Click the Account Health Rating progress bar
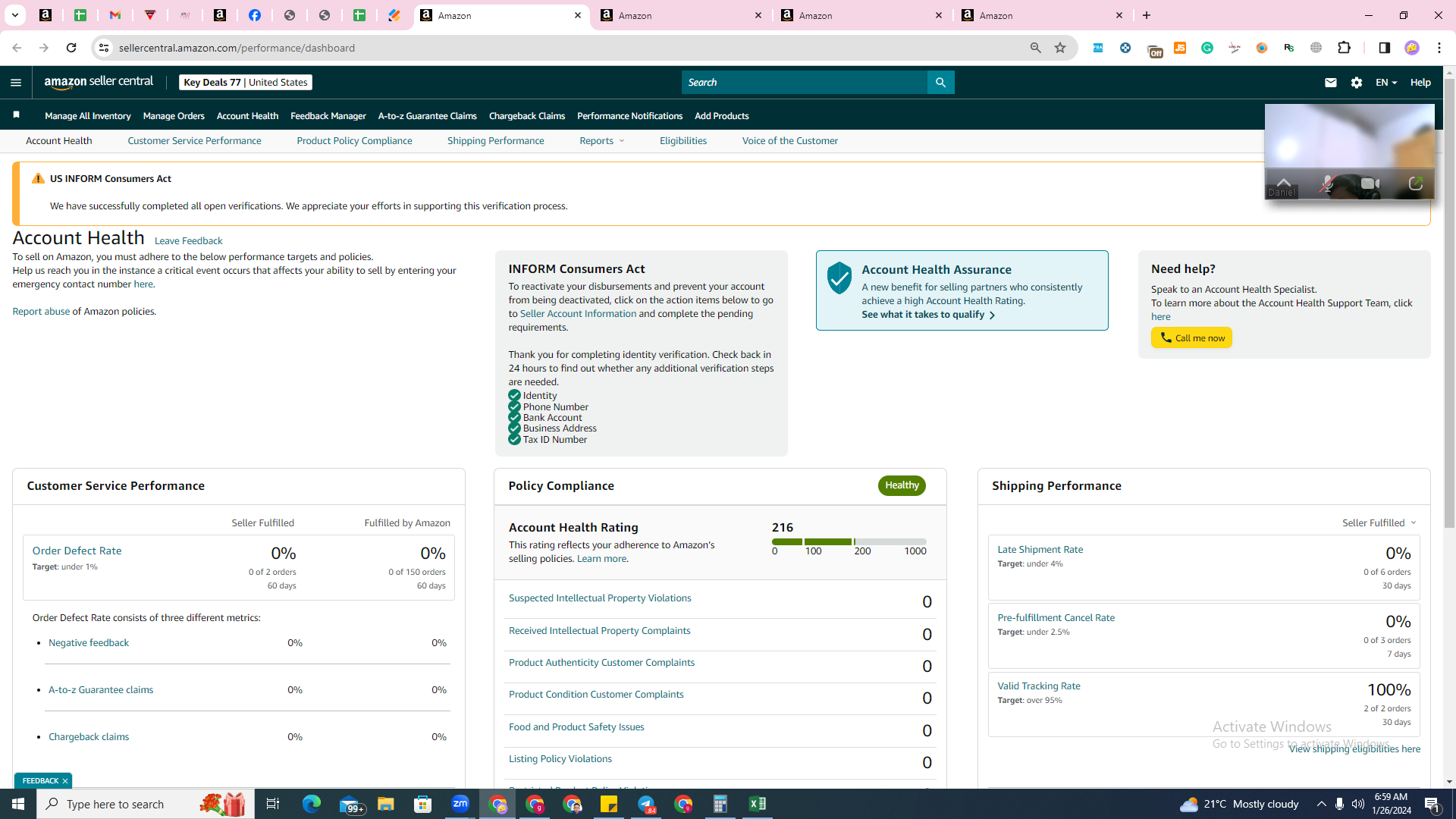1456x819 pixels. (849, 541)
